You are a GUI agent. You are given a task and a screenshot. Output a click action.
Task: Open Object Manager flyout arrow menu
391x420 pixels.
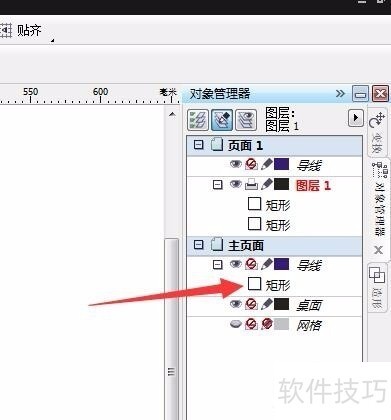[355, 118]
